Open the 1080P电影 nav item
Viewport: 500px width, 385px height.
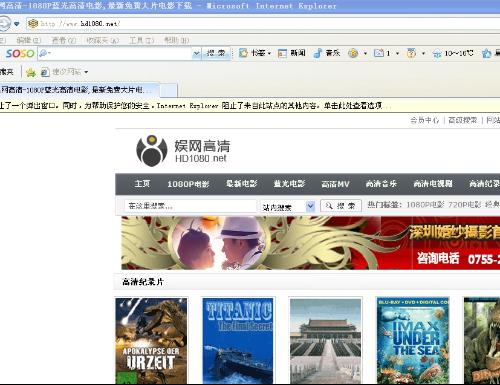click(x=188, y=184)
